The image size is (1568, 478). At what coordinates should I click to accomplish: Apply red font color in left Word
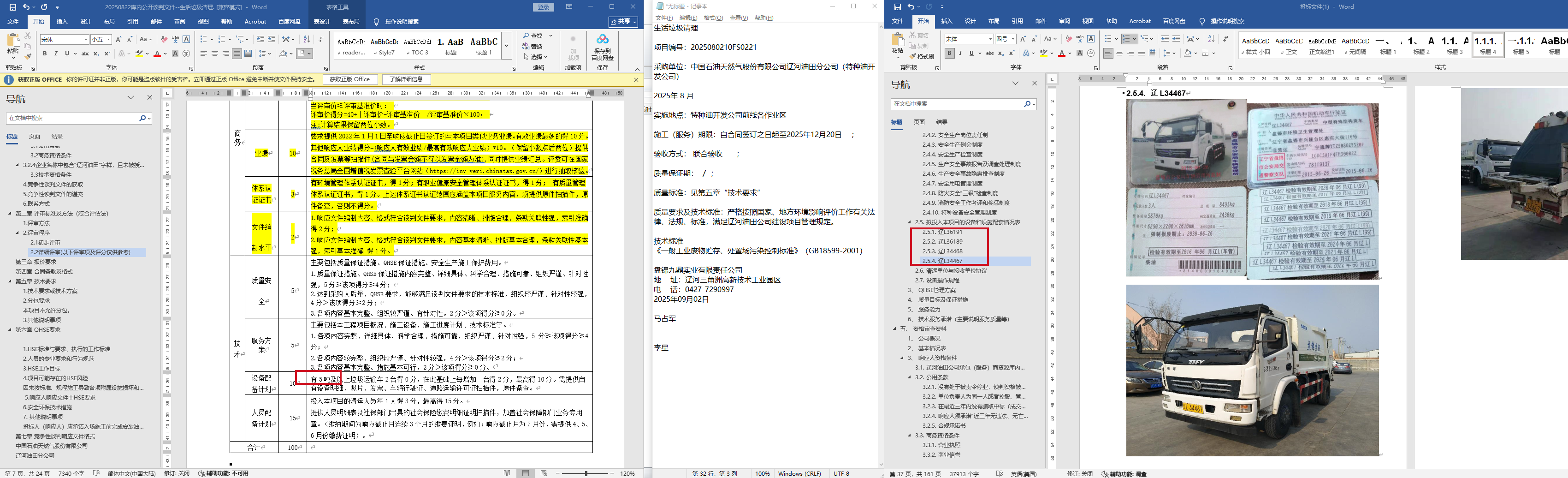[157, 54]
